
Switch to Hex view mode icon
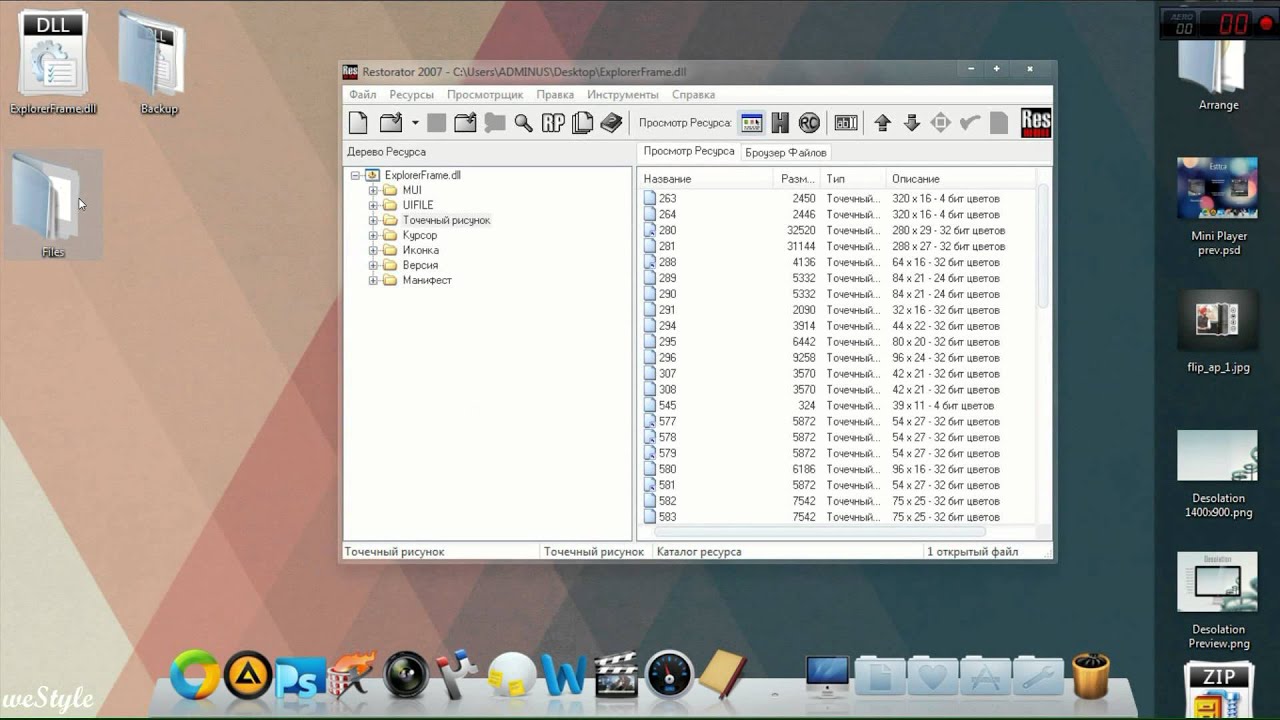tap(780, 123)
